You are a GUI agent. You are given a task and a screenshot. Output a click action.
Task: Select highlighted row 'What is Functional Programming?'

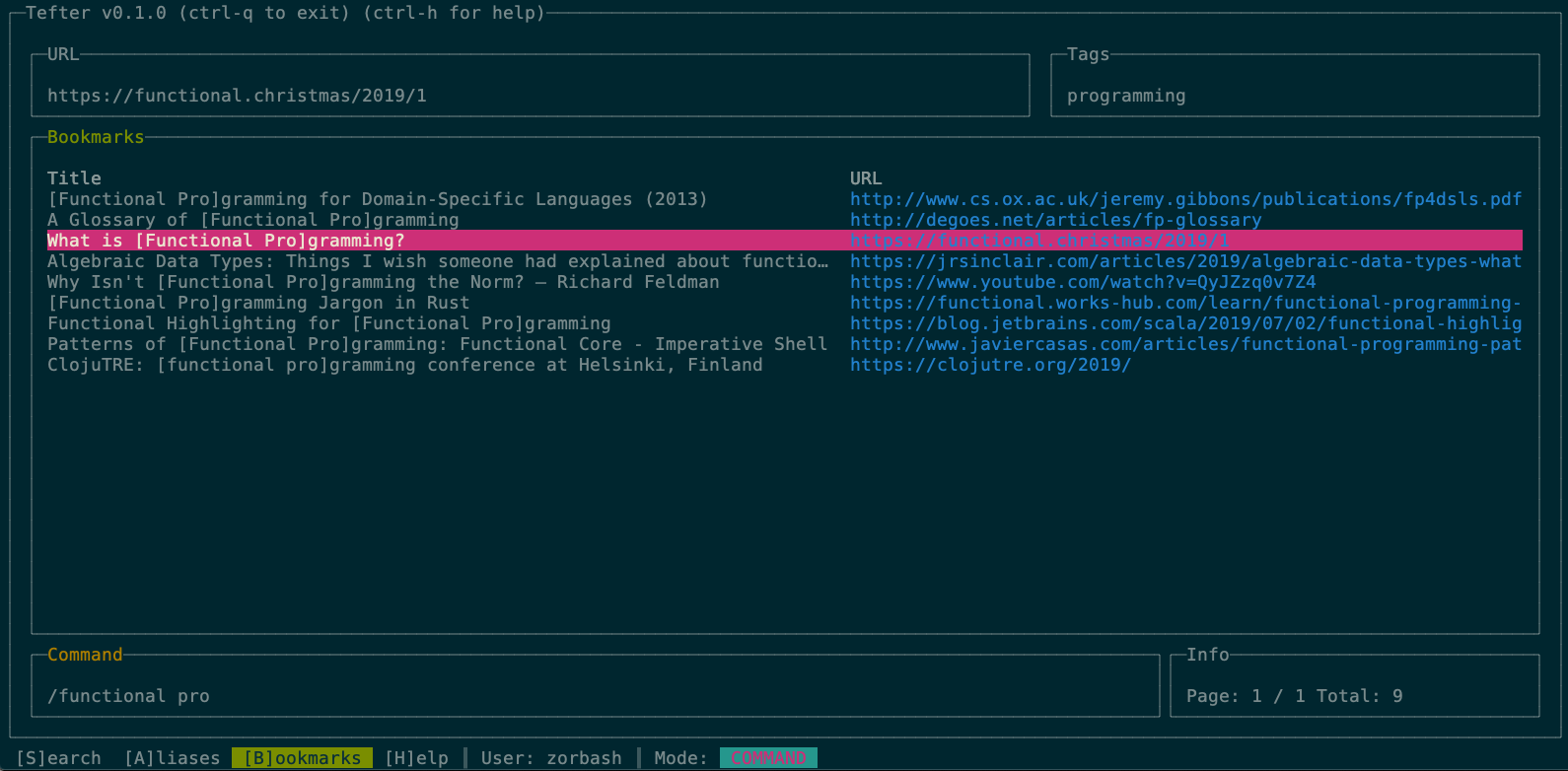(x=785, y=241)
